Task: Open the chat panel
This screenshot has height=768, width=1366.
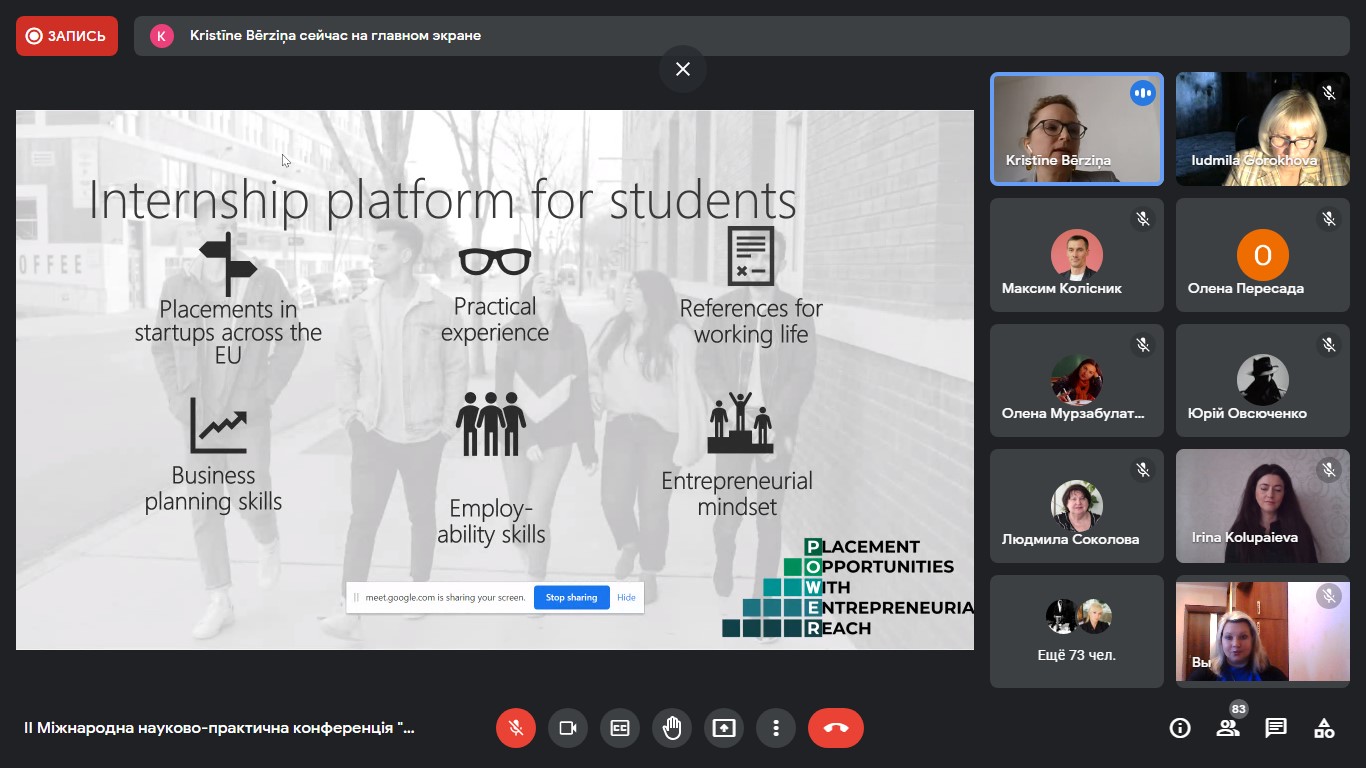Action: point(1276,728)
